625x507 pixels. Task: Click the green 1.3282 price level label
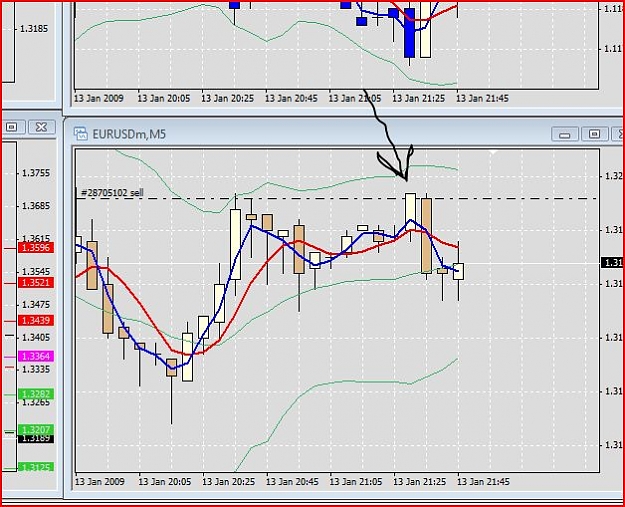[x=36, y=394]
